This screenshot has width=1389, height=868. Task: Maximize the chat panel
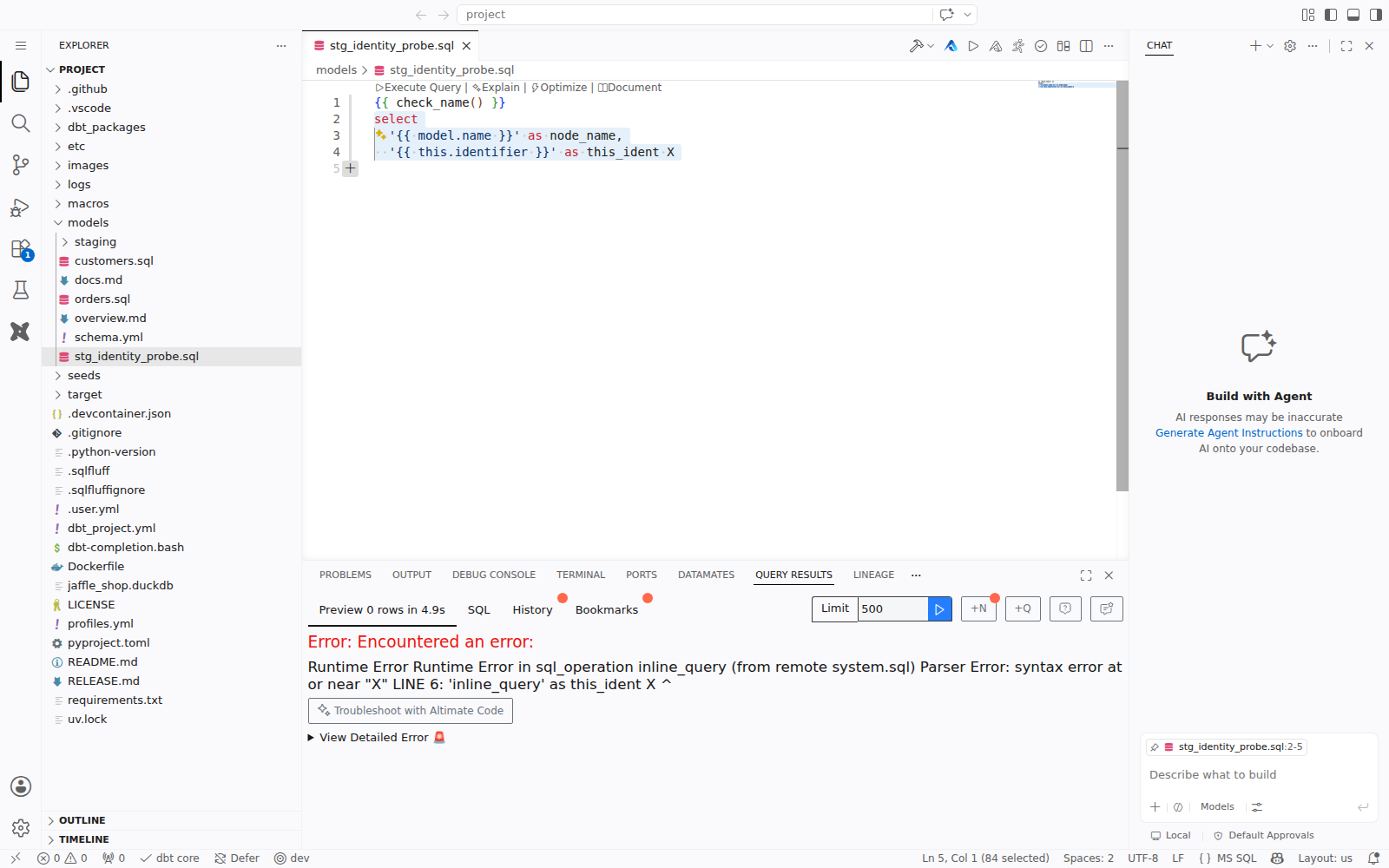(1346, 46)
